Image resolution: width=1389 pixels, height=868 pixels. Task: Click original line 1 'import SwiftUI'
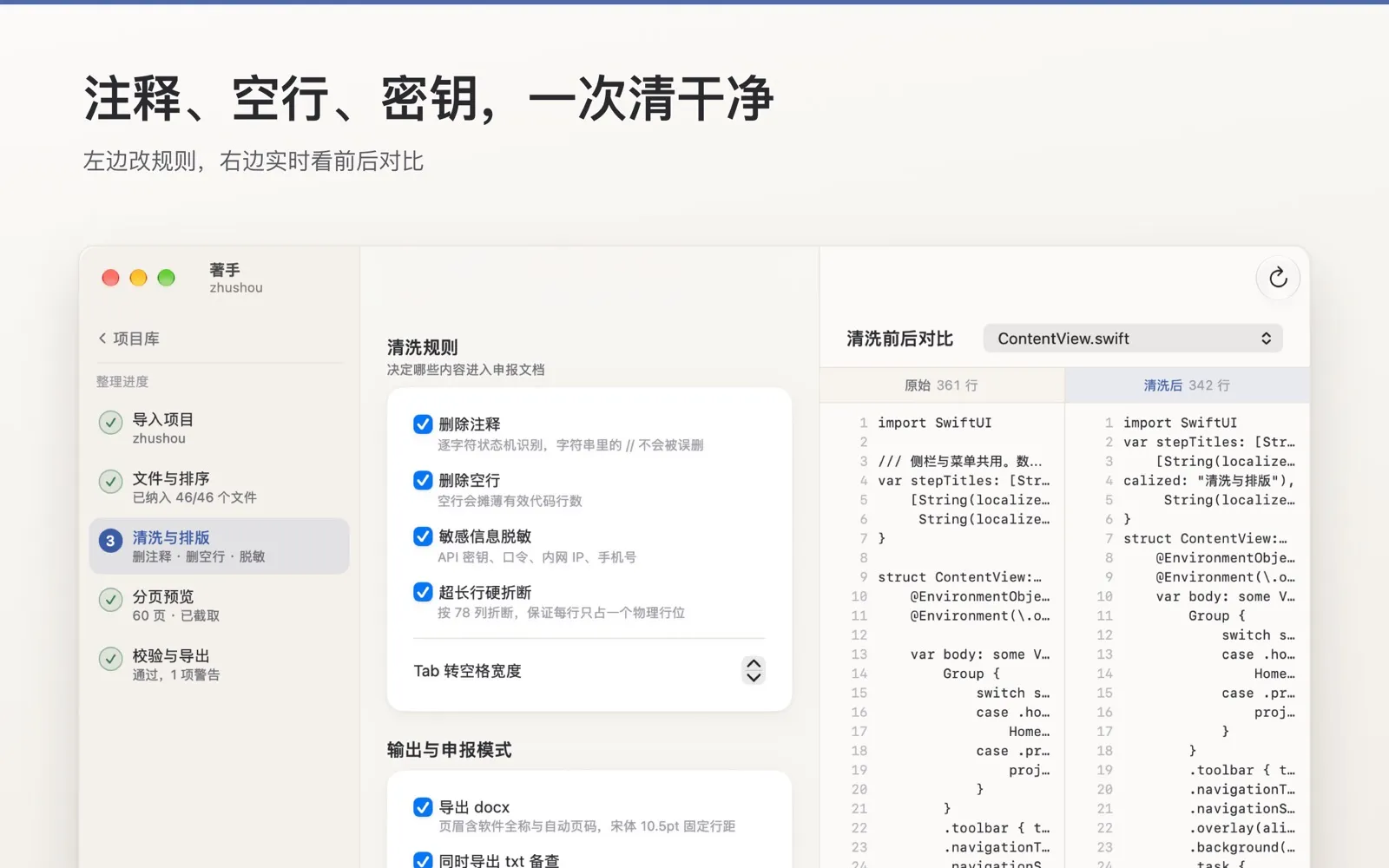point(934,423)
